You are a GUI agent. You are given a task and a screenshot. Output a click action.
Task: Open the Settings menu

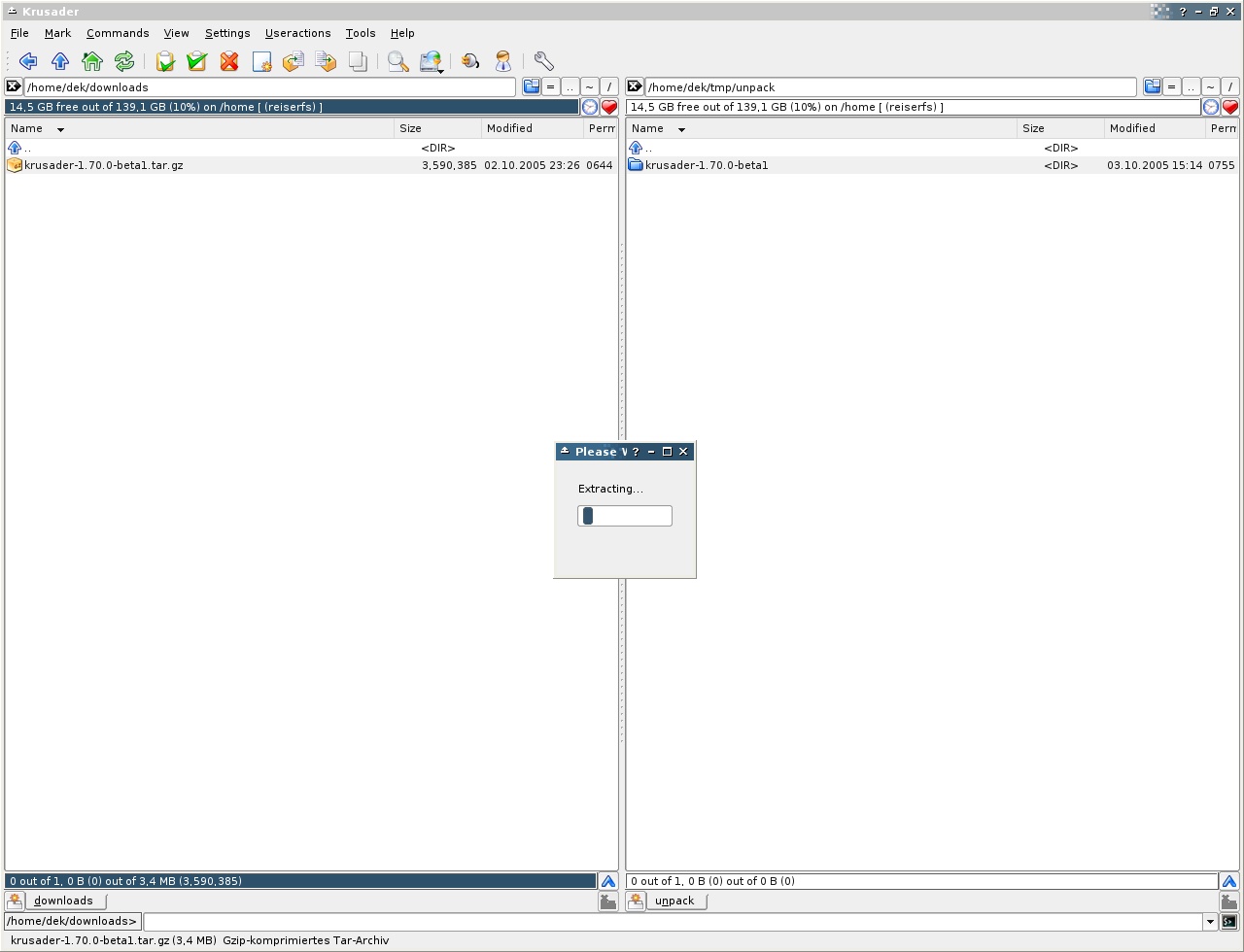[227, 33]
